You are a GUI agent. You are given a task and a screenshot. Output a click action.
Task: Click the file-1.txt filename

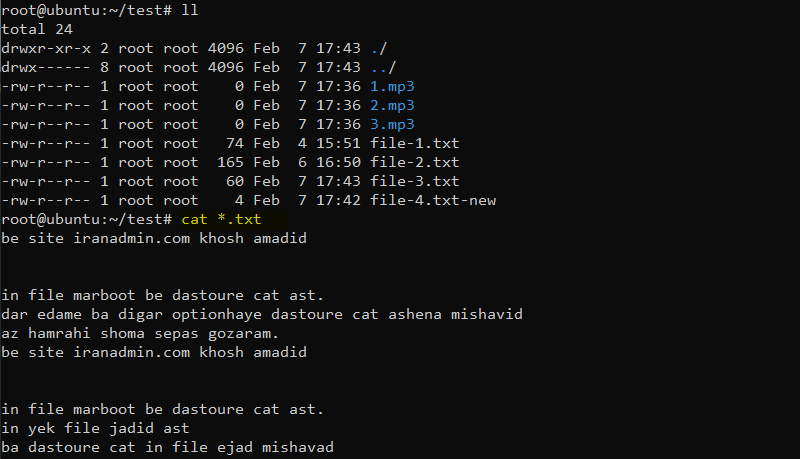pos(414,143)
